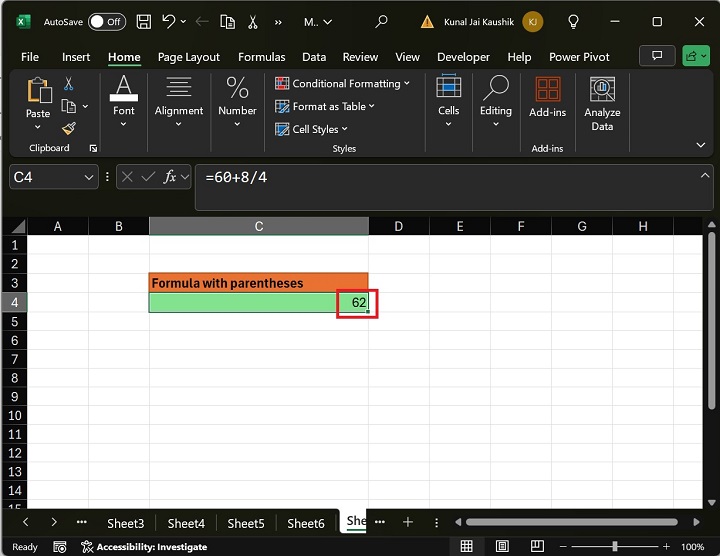
Task: Click the Insert Function fx icon
Action: [171, 177]
